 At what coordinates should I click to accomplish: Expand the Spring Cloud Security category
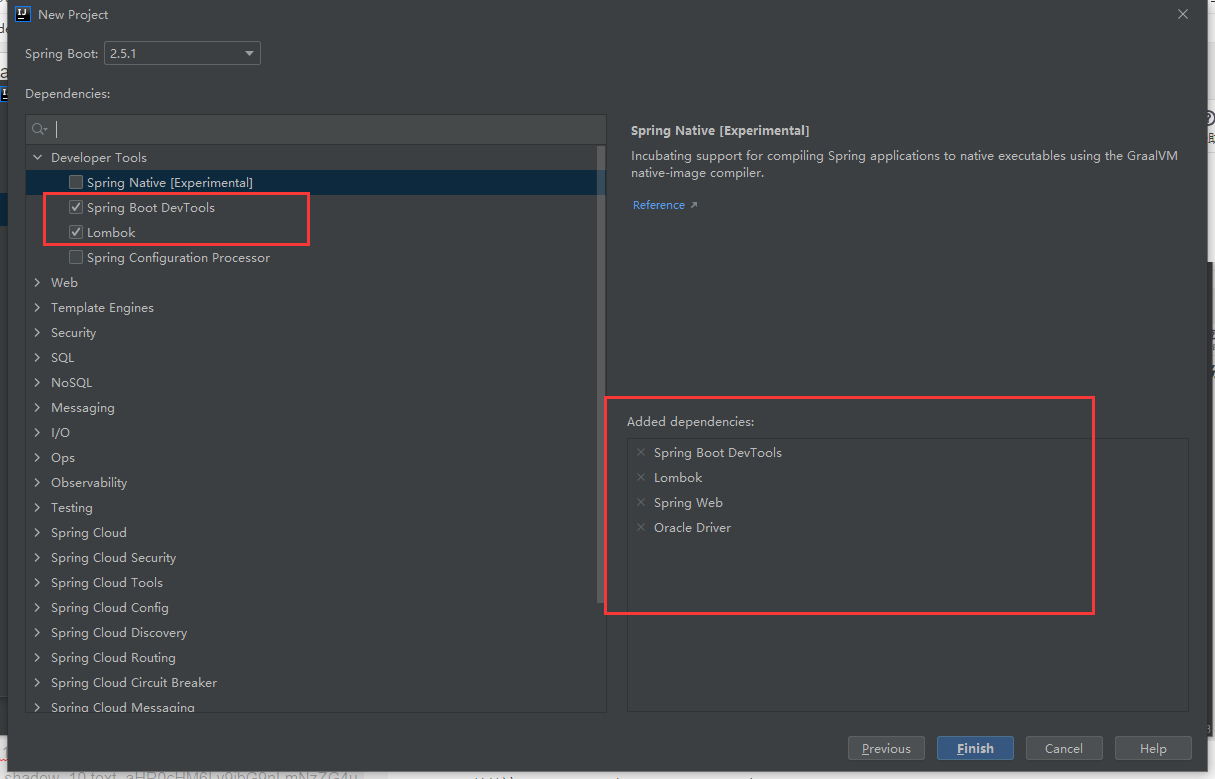[38, 557]
